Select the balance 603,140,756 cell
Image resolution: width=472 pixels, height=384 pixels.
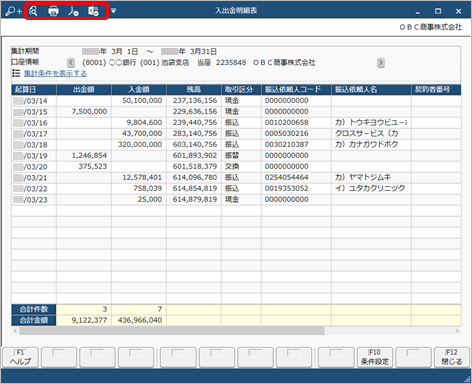[x=194, y=145]
